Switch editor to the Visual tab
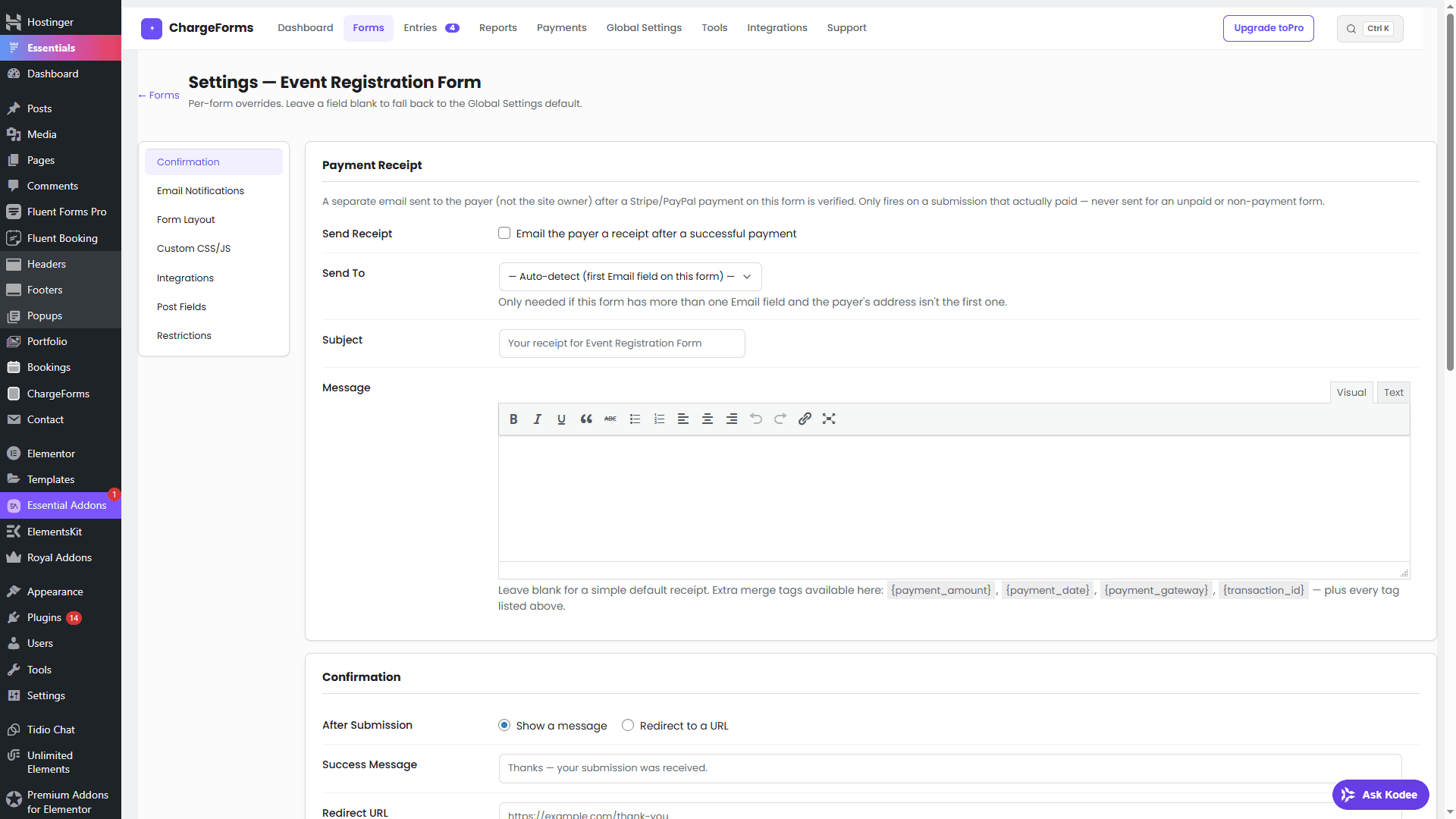Viewport: 1456px width, 819px height. (1351, 392)
